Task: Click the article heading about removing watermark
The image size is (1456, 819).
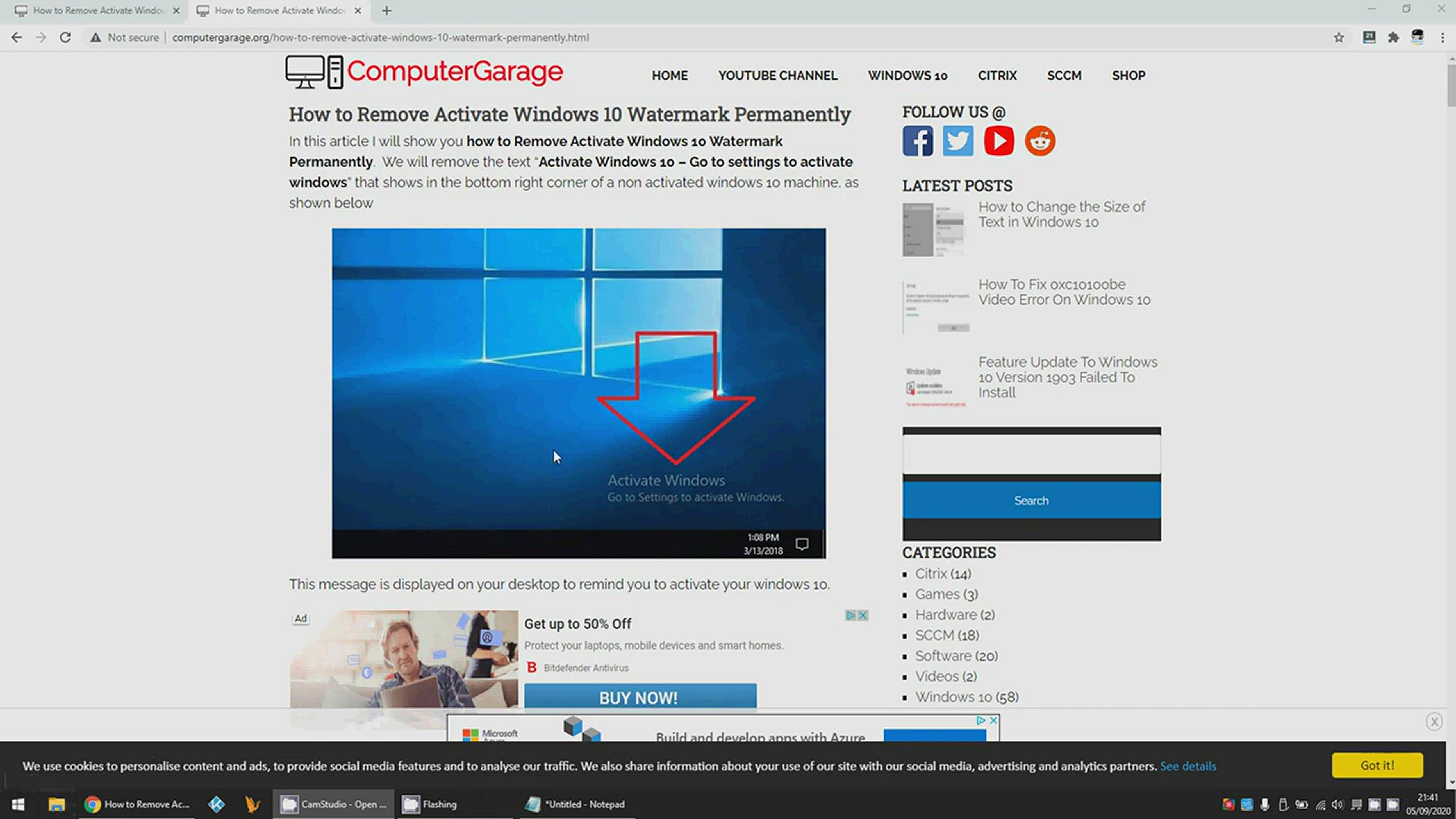Action: [x=570, y=115]
